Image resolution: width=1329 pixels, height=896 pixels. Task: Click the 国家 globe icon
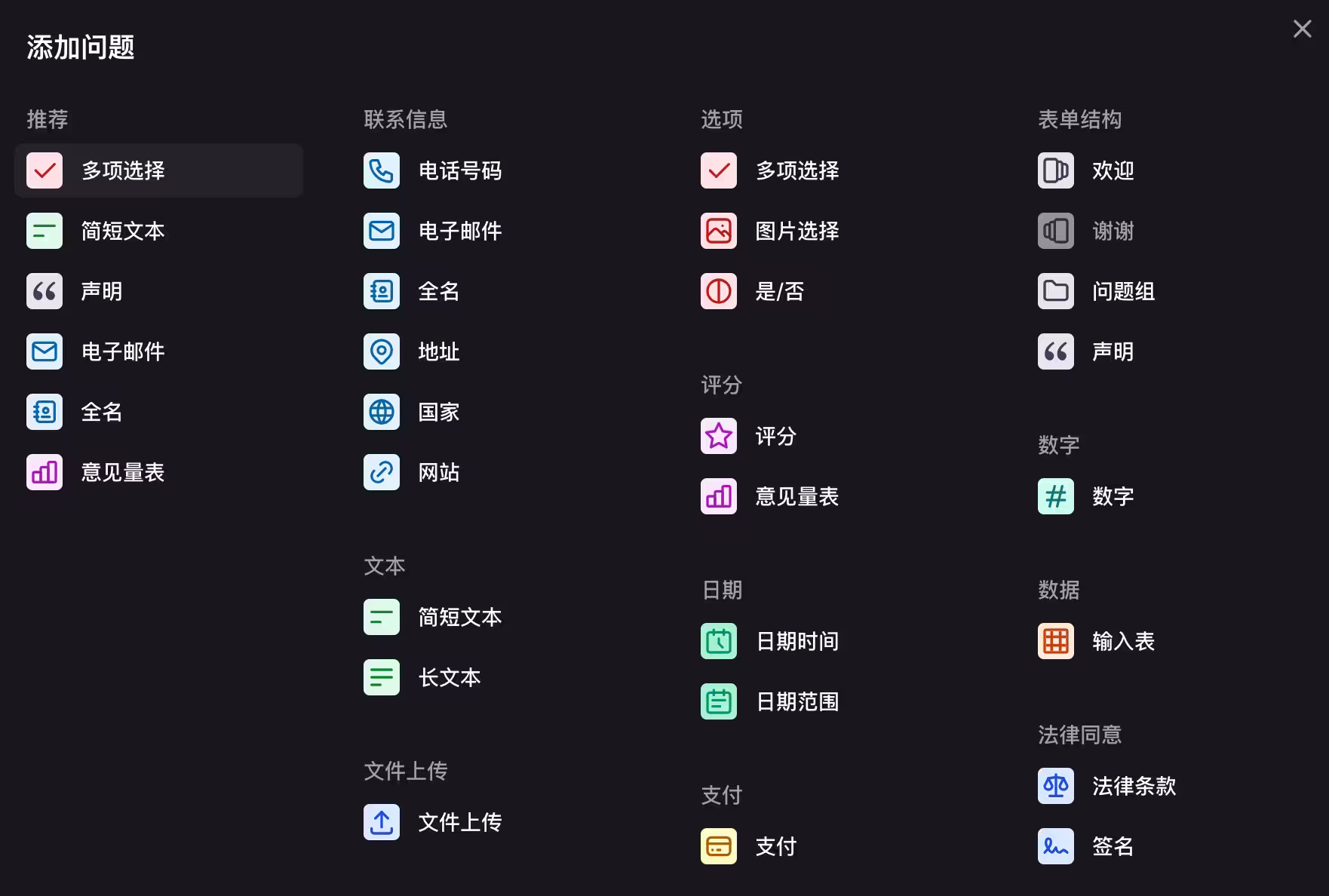coord(382,412)
